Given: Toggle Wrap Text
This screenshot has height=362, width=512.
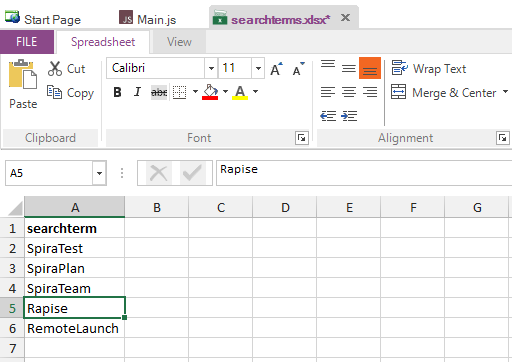Looking at the screenshot, I should coord(429,69).
